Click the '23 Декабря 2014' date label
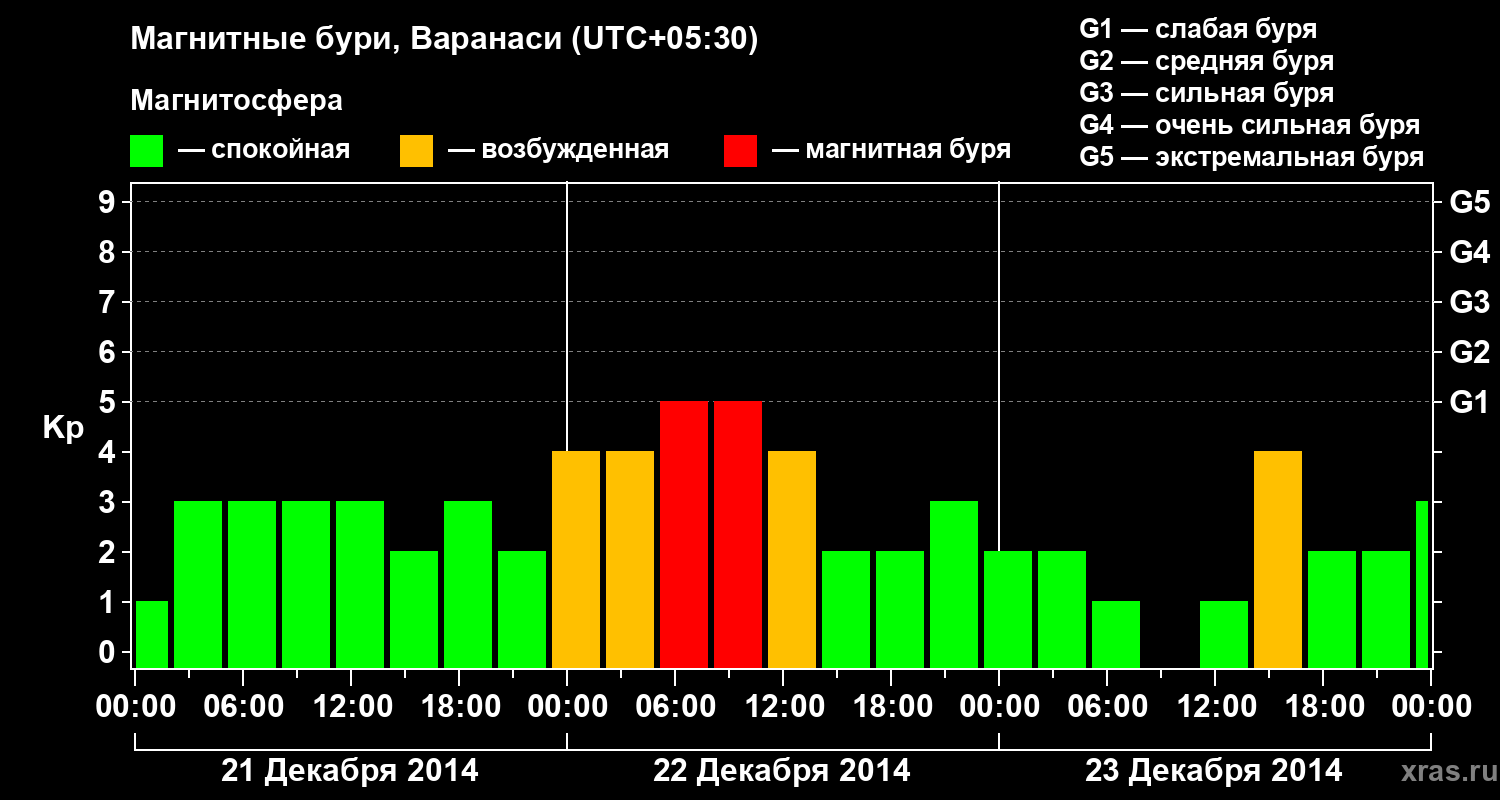Screen dimensions: 1500x800 (1214, 771)
